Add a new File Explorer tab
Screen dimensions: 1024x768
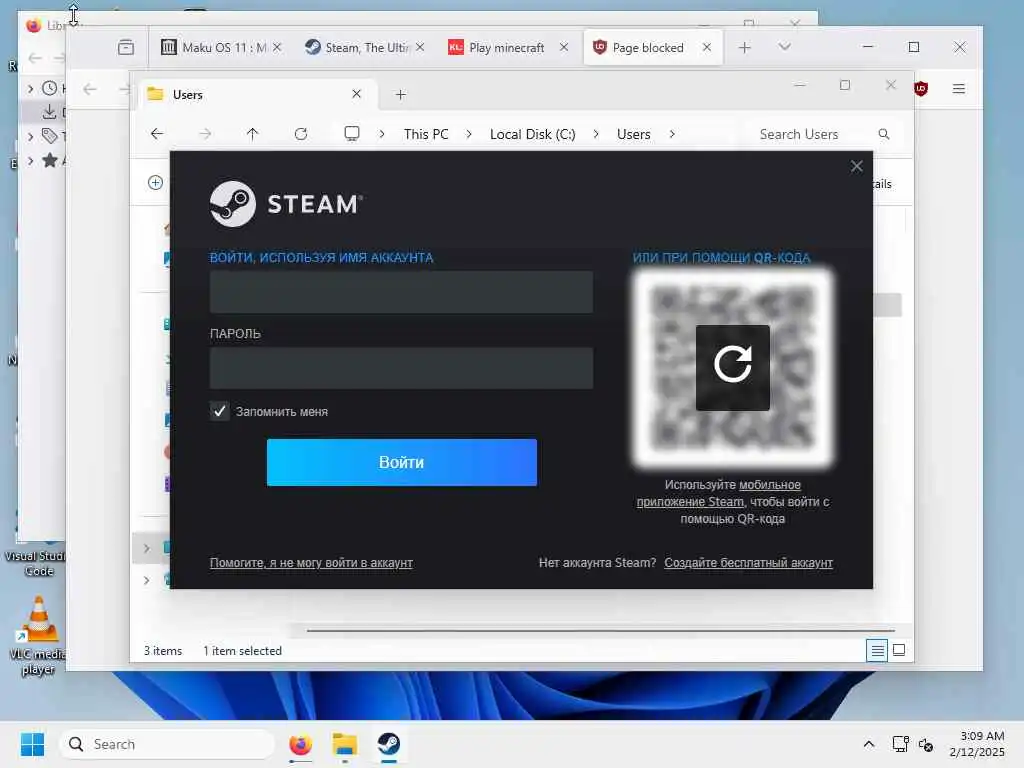click(x=401, y=95)
